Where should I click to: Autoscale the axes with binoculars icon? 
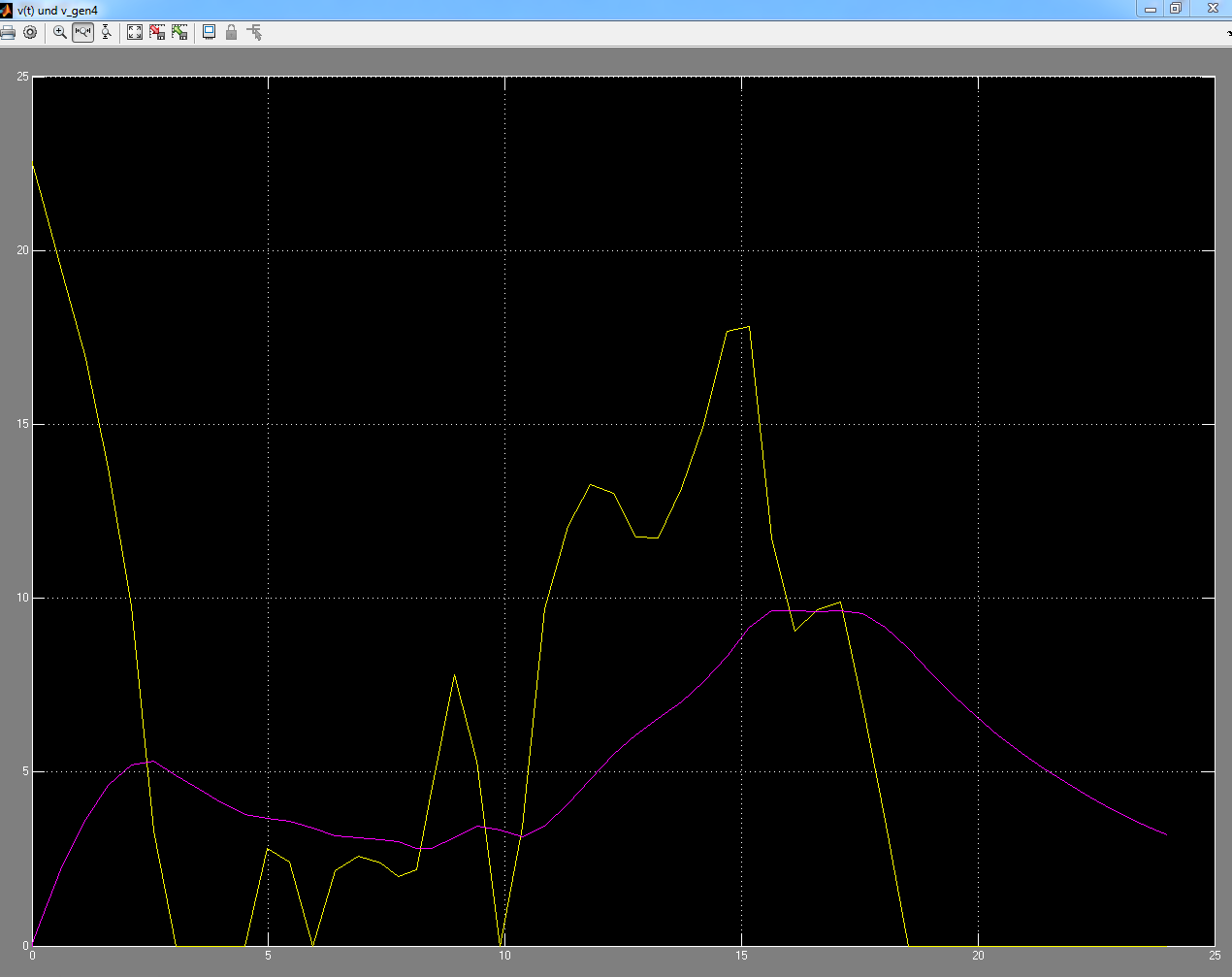pos(135,32)
